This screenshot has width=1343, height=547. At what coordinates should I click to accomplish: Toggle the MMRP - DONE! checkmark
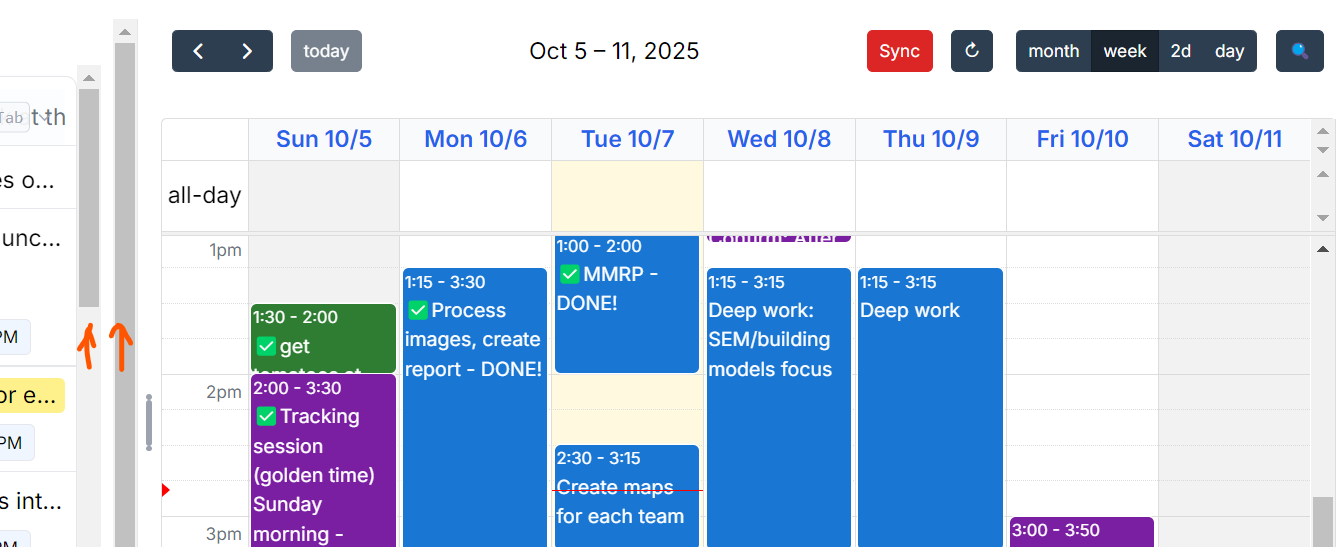(x=570, y=274)
